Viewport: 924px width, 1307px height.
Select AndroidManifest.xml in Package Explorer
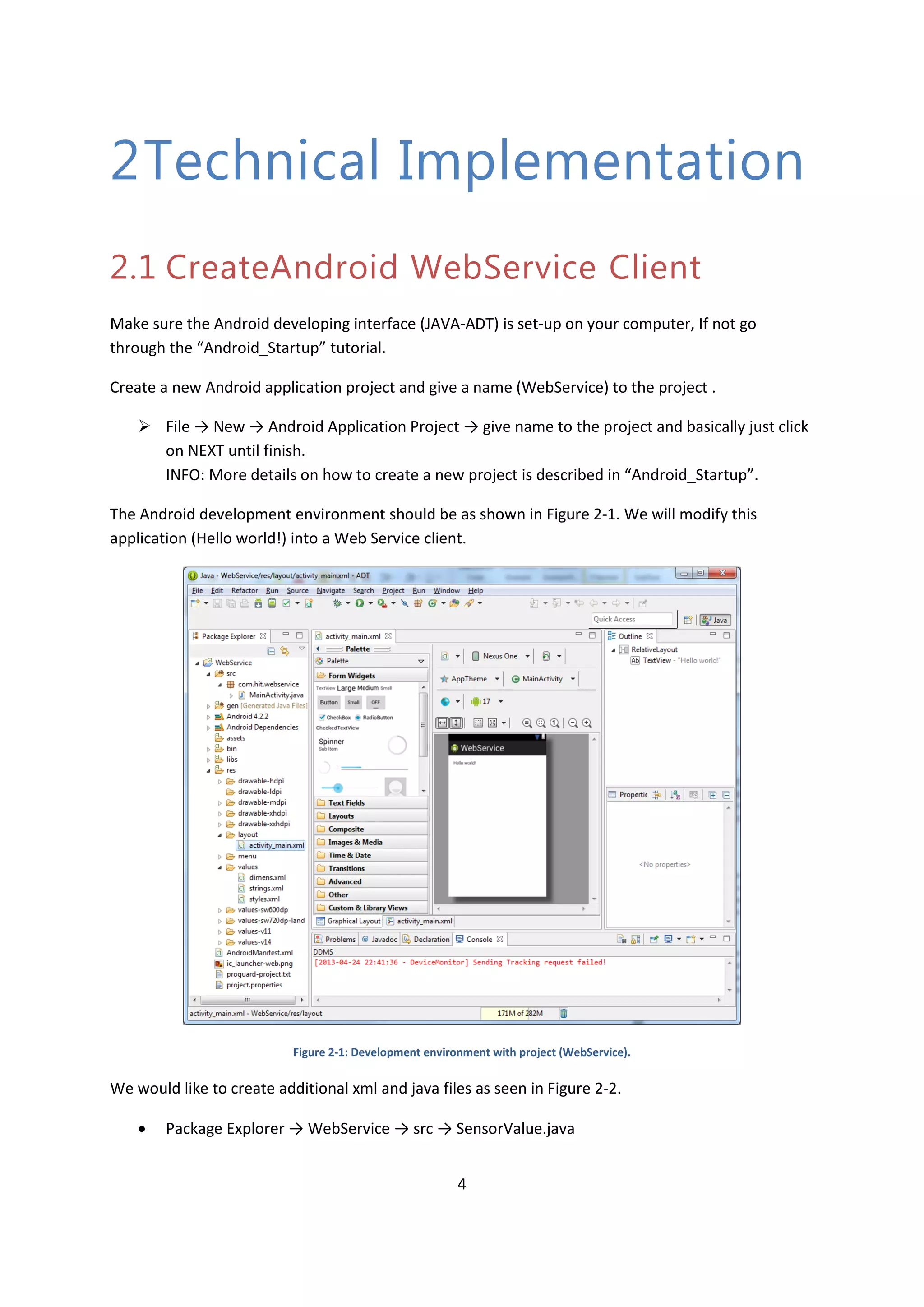(254, 953)
